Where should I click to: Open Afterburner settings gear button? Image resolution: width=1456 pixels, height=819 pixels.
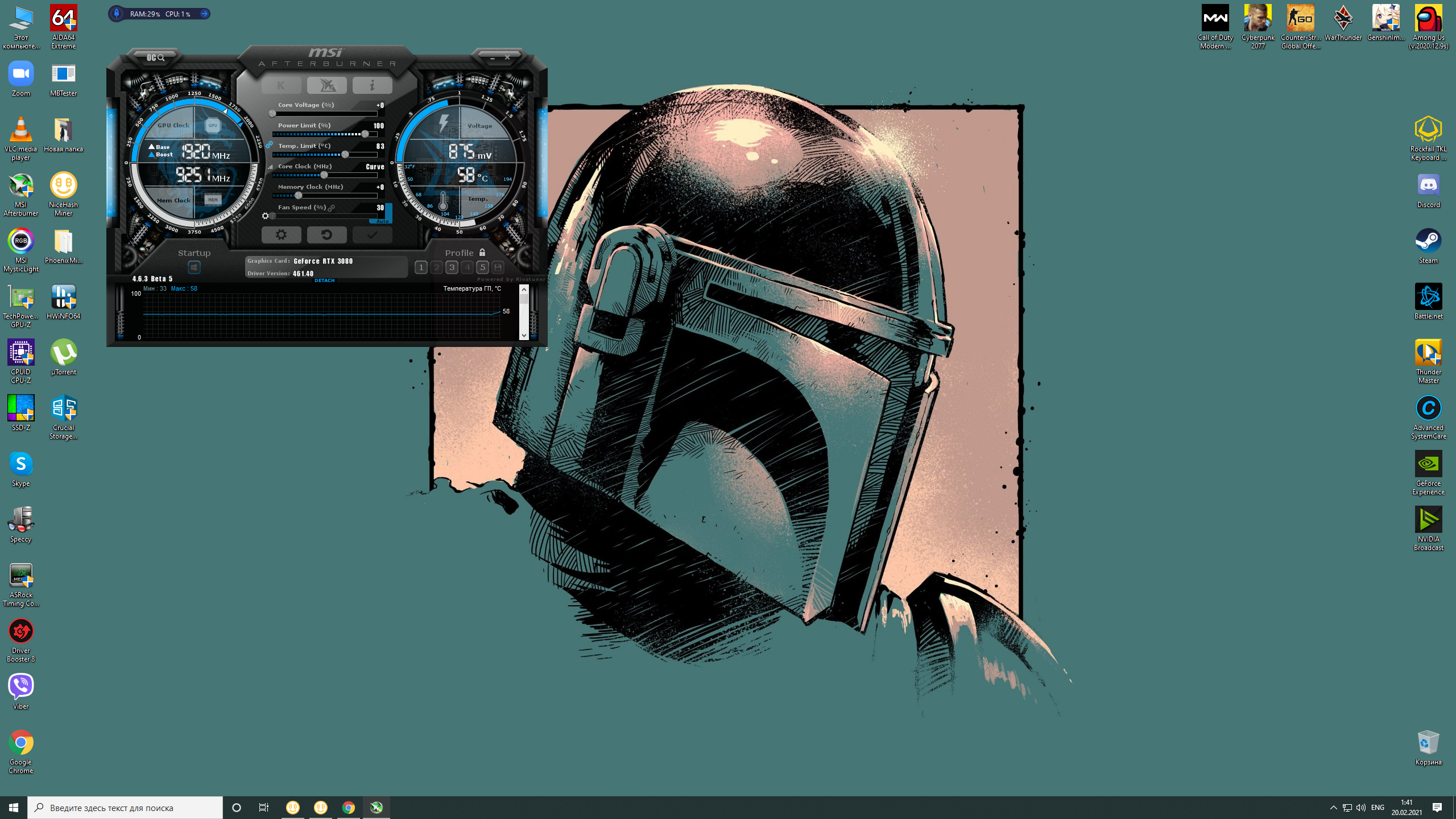click(x=281, y=234)
